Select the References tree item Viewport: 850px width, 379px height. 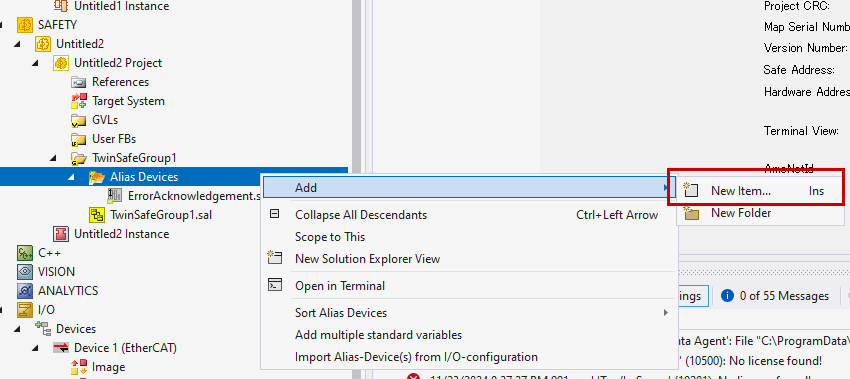(x=120, y=82)
